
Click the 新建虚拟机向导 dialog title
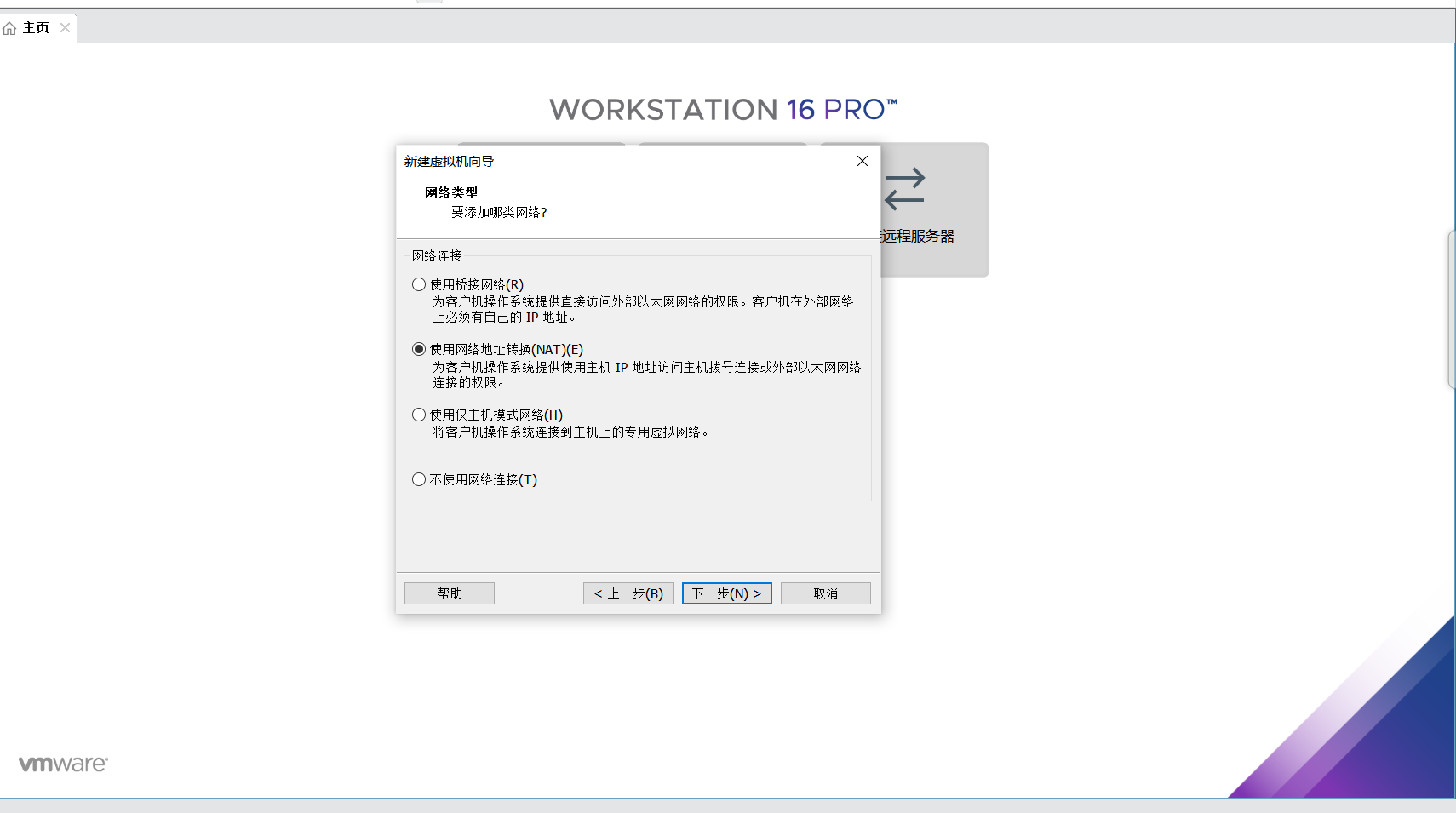tap(449, 161)
